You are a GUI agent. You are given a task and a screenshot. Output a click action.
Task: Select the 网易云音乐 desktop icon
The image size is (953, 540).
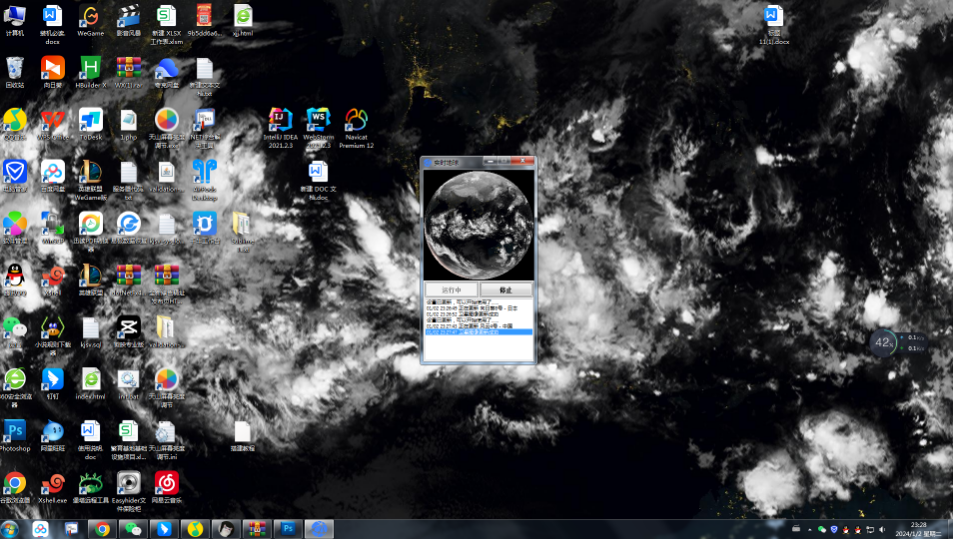coord(166,485)
